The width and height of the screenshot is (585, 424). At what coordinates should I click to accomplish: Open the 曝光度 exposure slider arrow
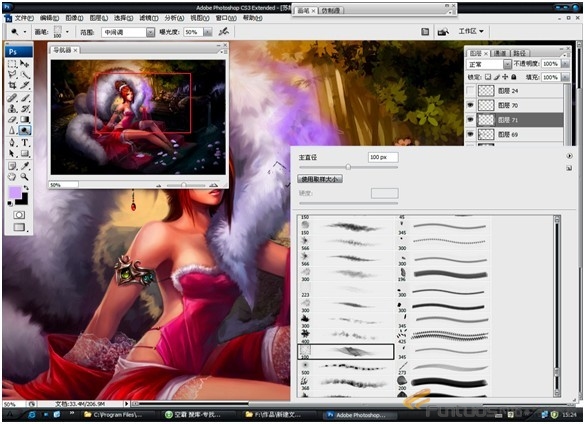pos(208,32)
